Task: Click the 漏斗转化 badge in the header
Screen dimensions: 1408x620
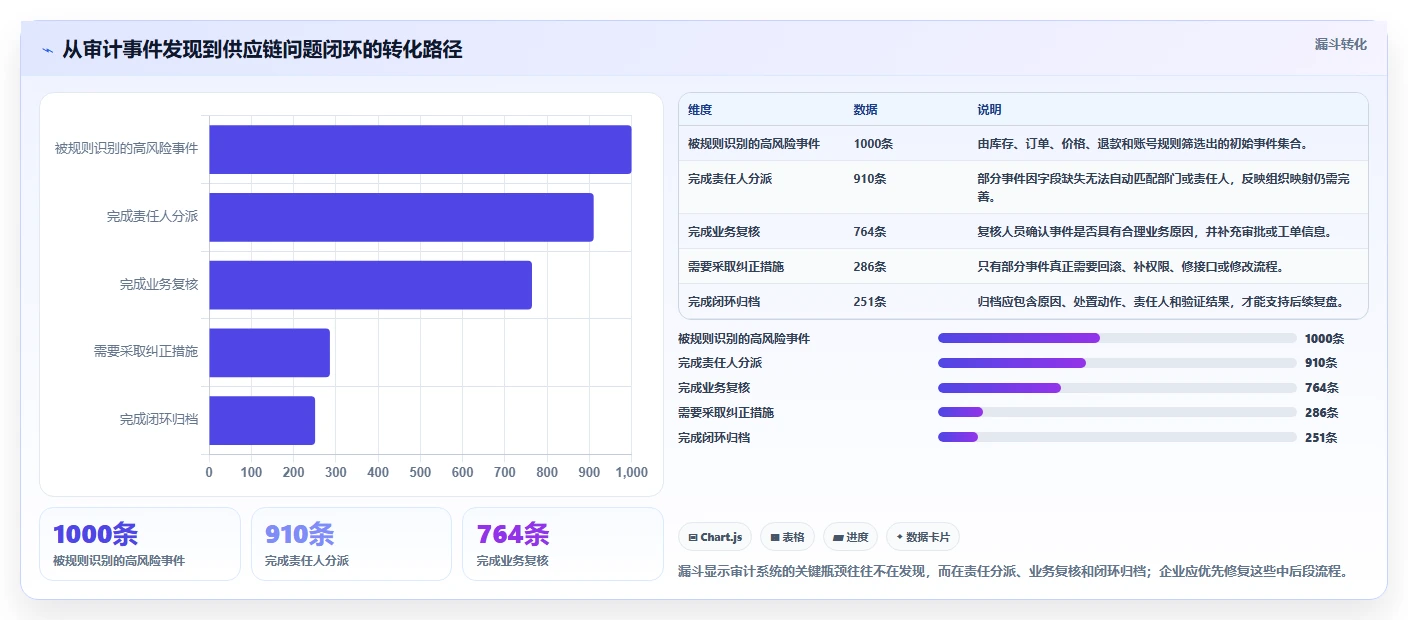Action: [x=1340, y=45]
